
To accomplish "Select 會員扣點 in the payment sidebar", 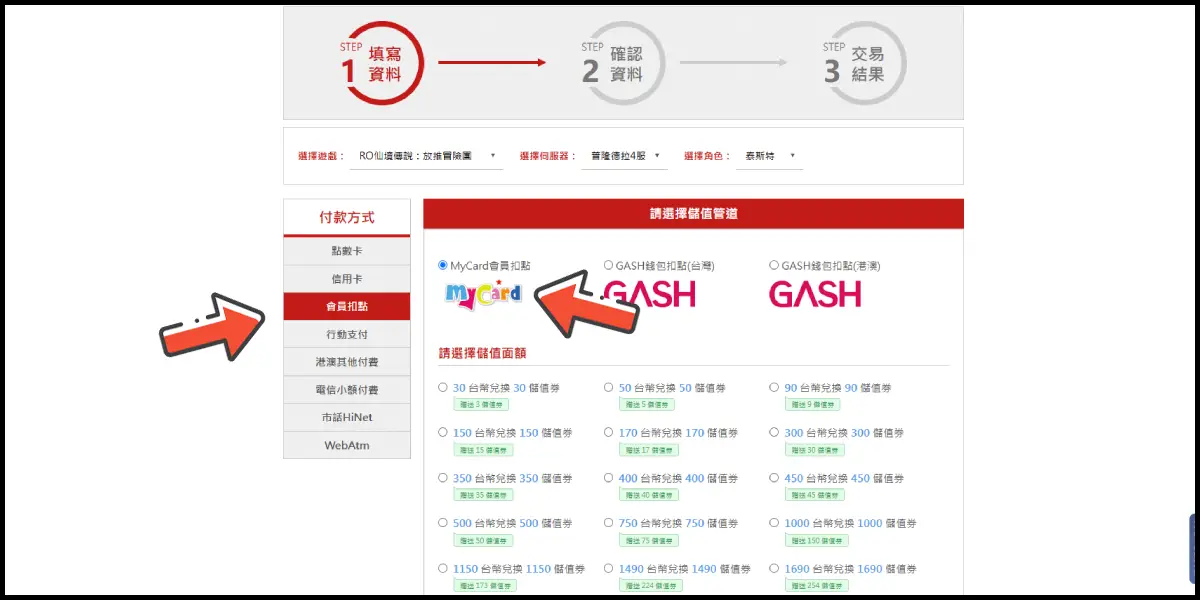I will point(347,306).
